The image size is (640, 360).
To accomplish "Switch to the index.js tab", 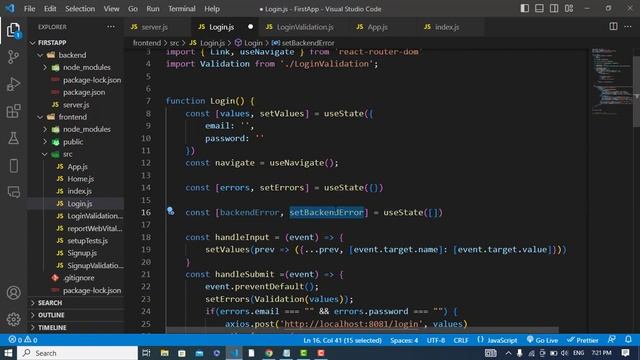I will 447,27.
